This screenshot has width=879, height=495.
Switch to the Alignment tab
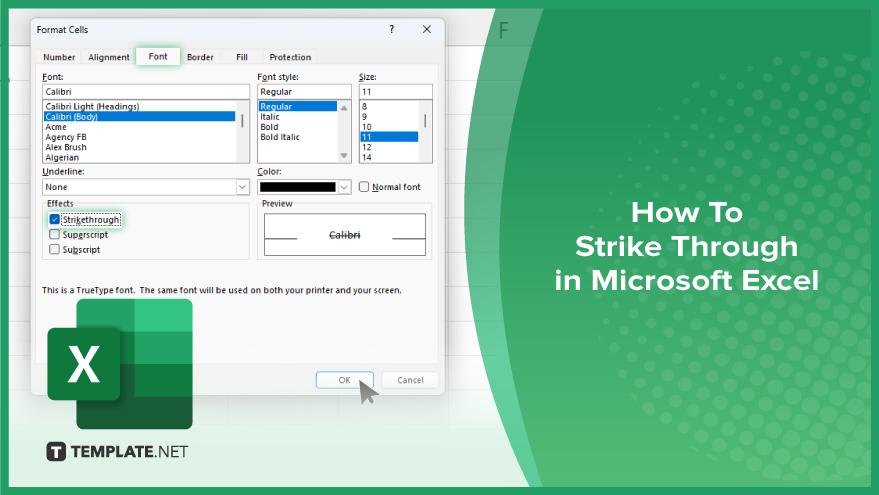pyautogui.click(x=109, y=57)
